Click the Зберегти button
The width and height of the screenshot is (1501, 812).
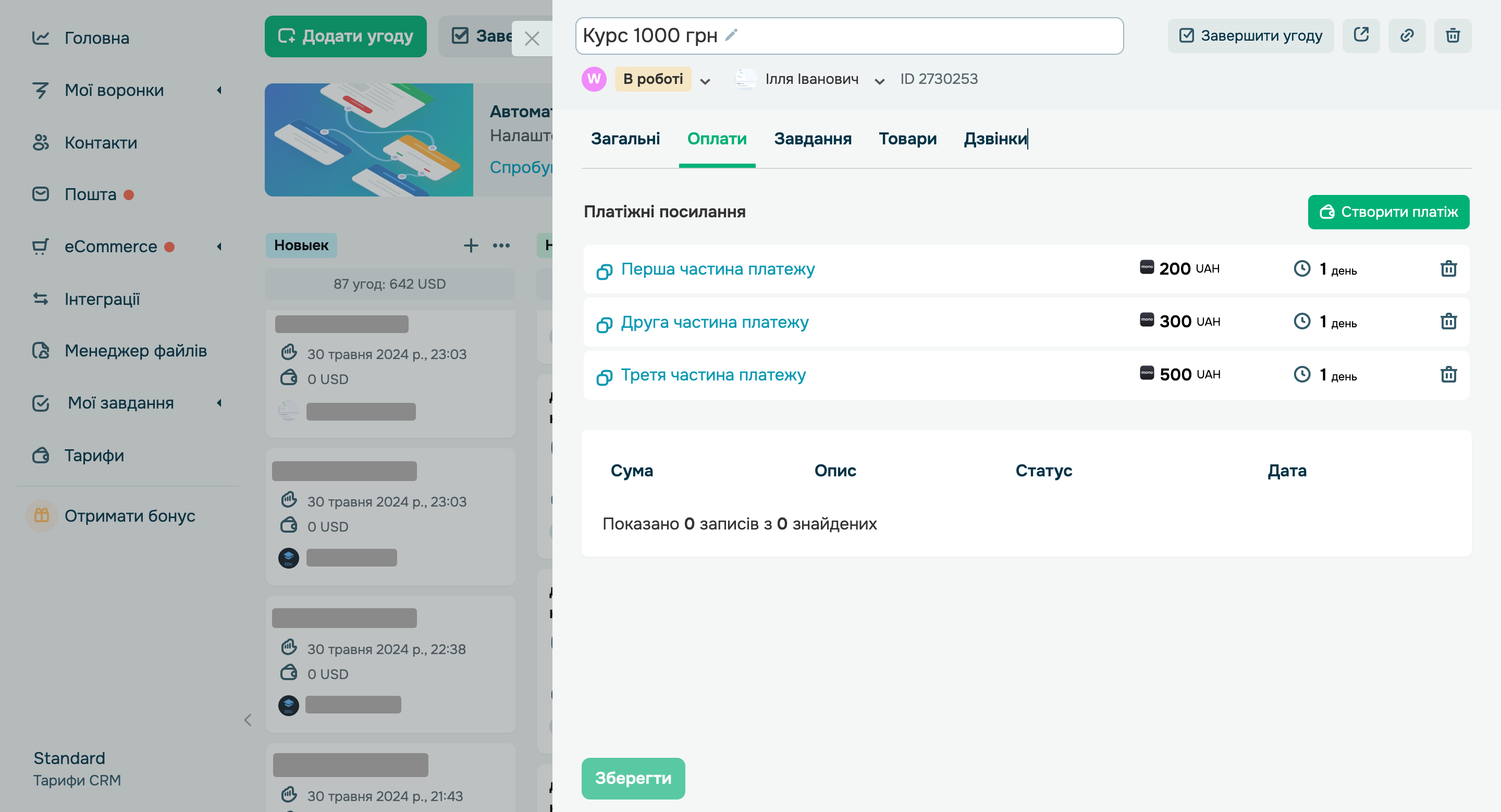633,778
